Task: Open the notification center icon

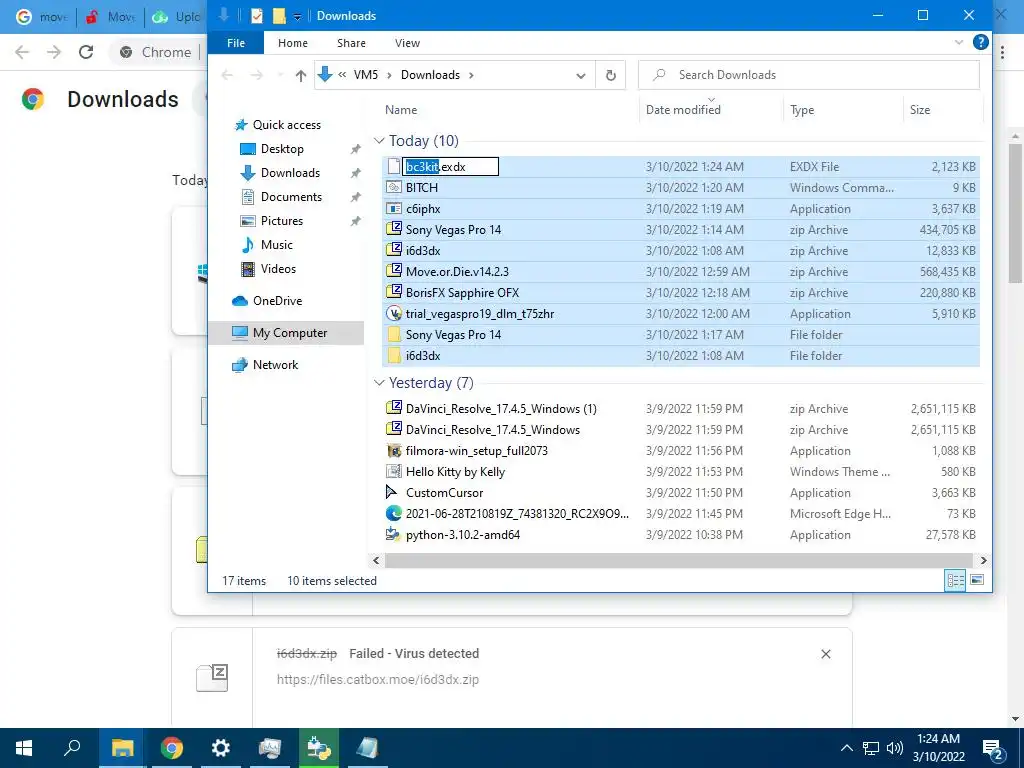Action: point(993,748)
